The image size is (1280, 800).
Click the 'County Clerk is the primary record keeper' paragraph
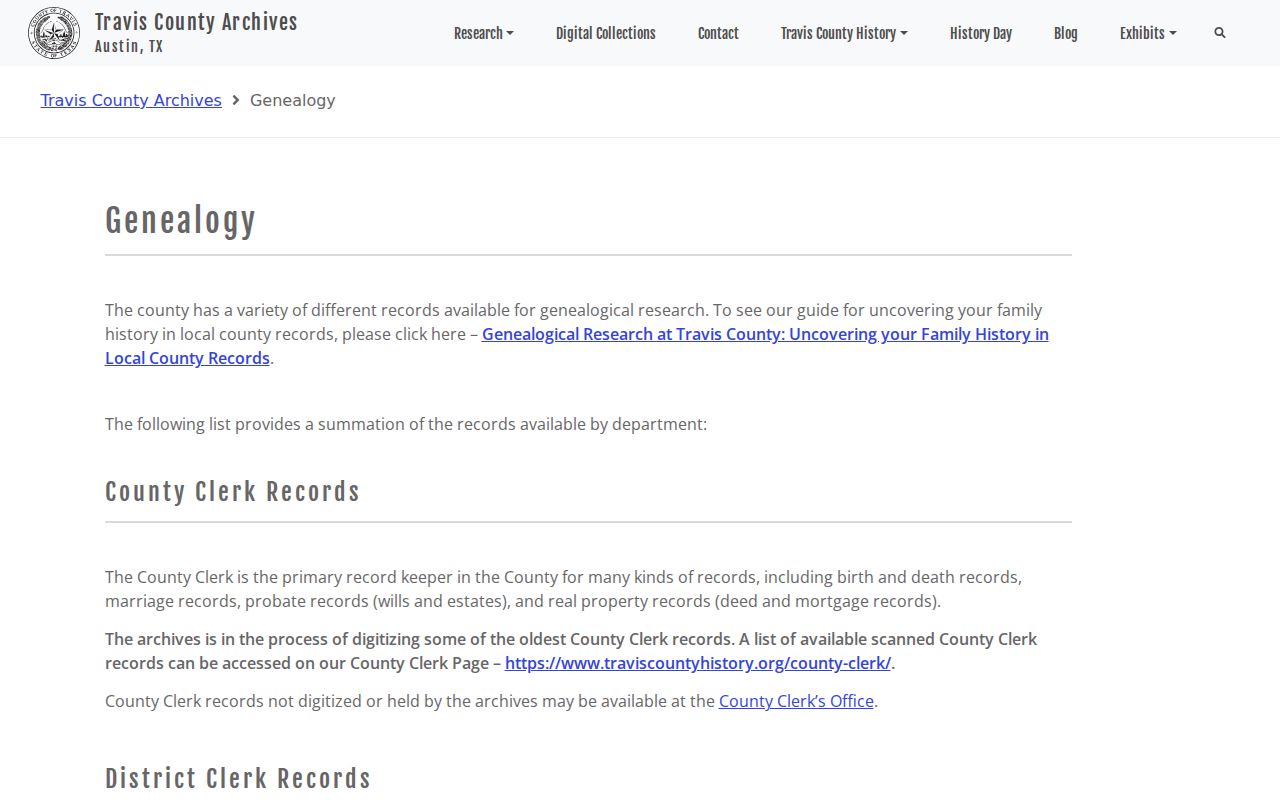[x=563, y=589]
